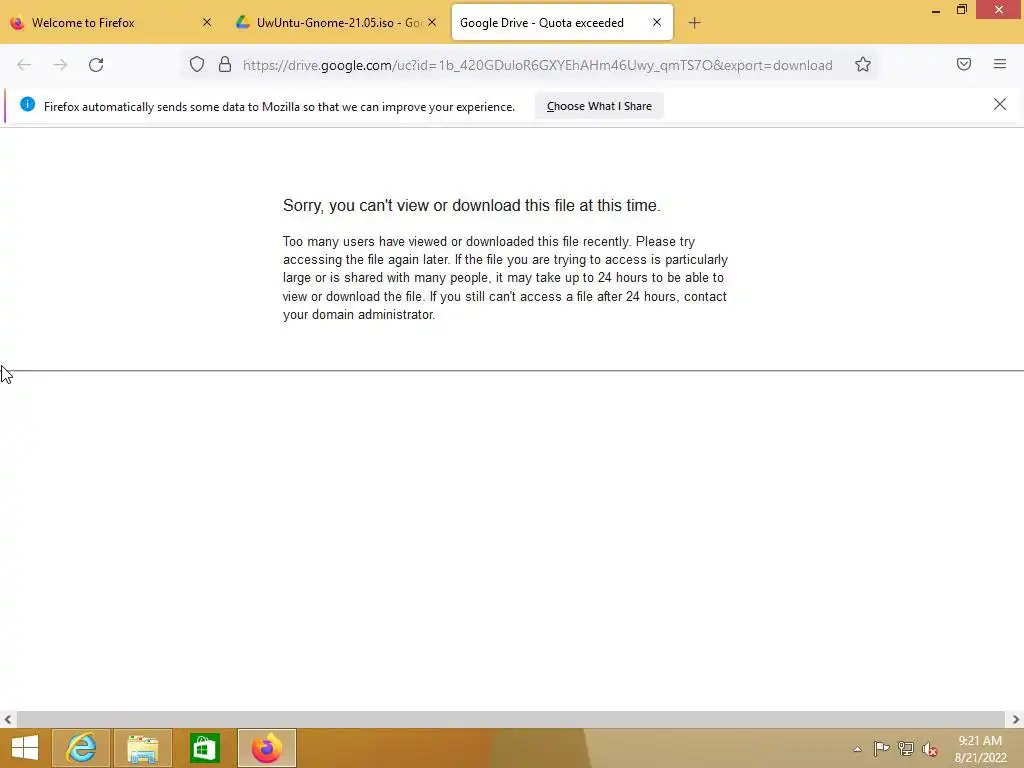Open Windows Start button

point(25,748)
